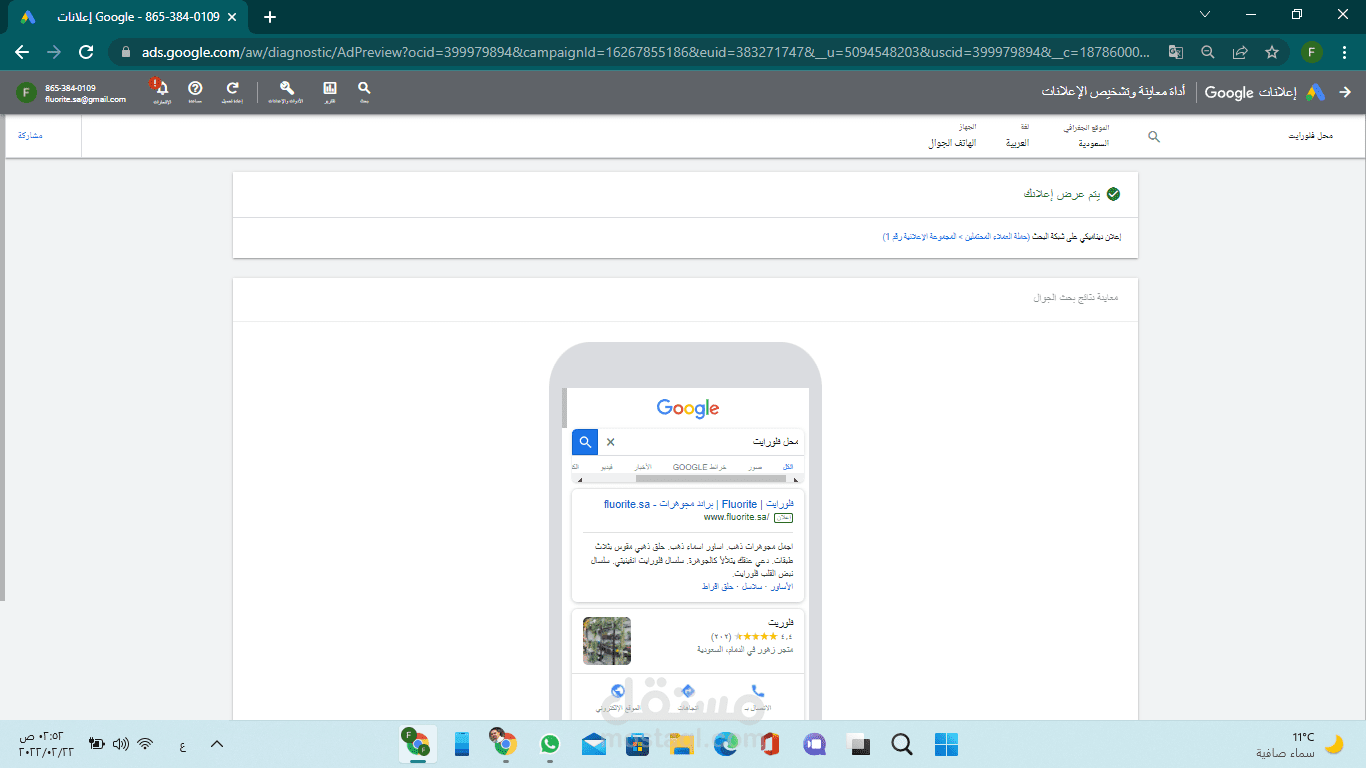Viewport: 1366px width, 768px height.
Task: Open Mail app from the taskbar
Action: [593, 744]
